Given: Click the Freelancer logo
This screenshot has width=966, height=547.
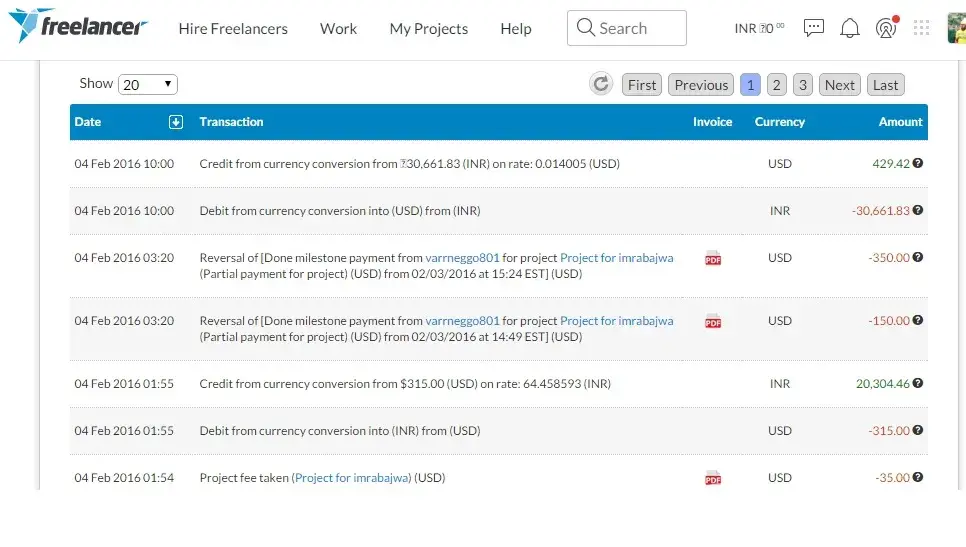Looking at the screenshot, I should 78,26.
